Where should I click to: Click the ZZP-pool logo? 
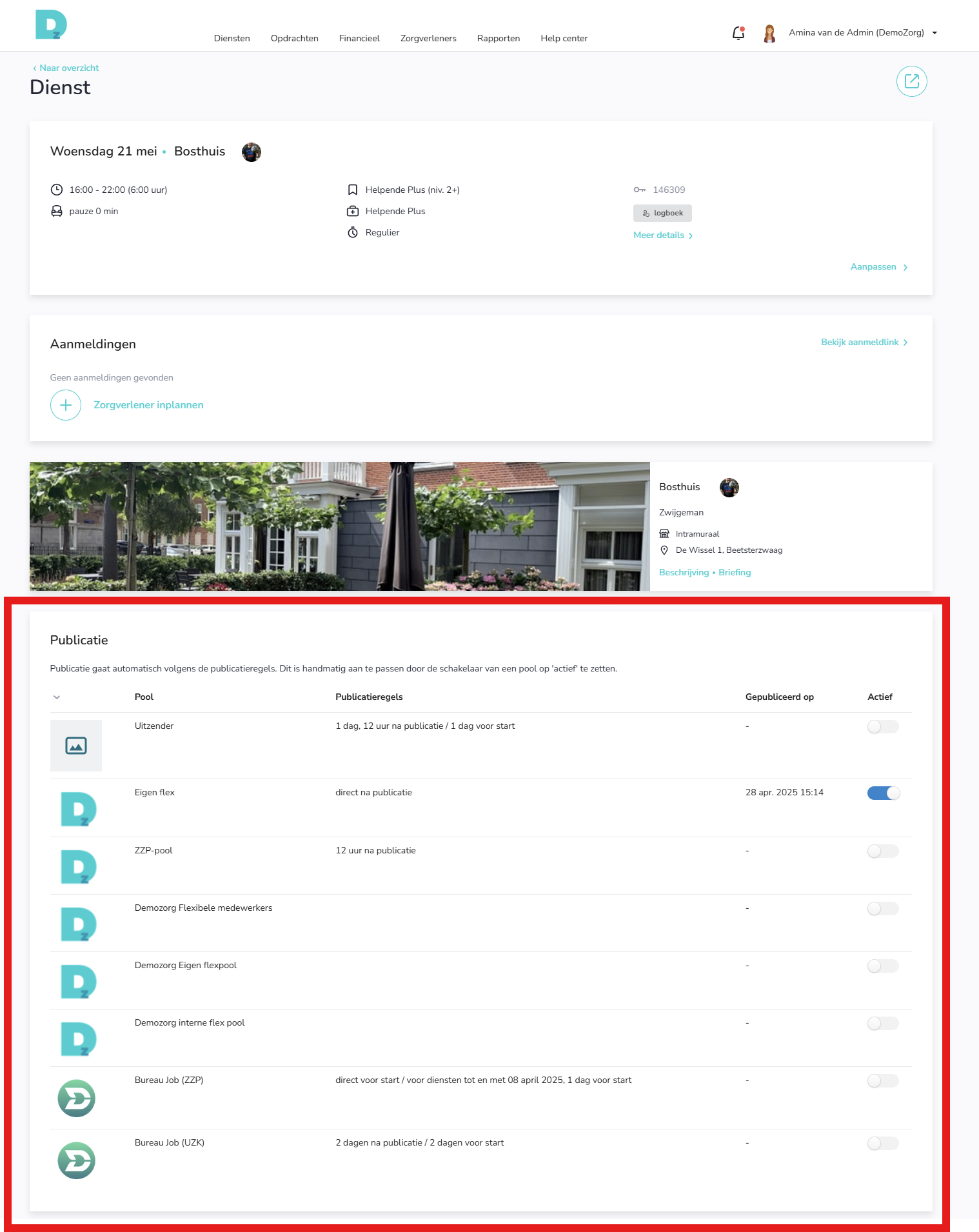78,866
